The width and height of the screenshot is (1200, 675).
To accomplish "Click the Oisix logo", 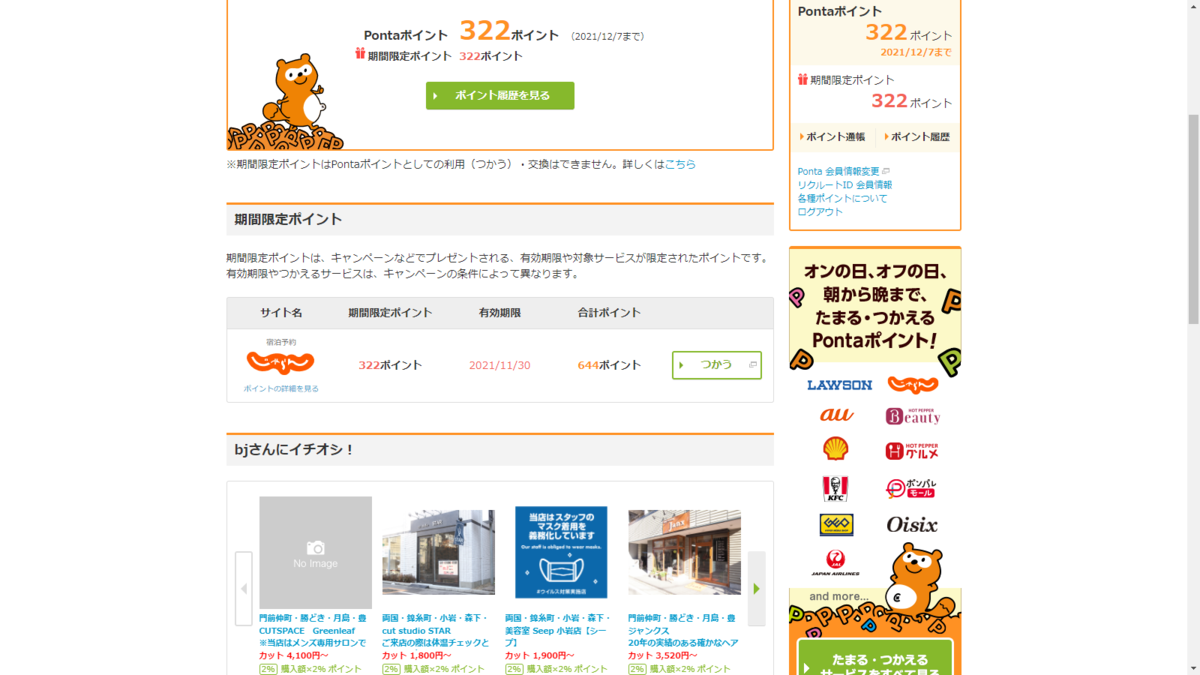I will [912, 524].
